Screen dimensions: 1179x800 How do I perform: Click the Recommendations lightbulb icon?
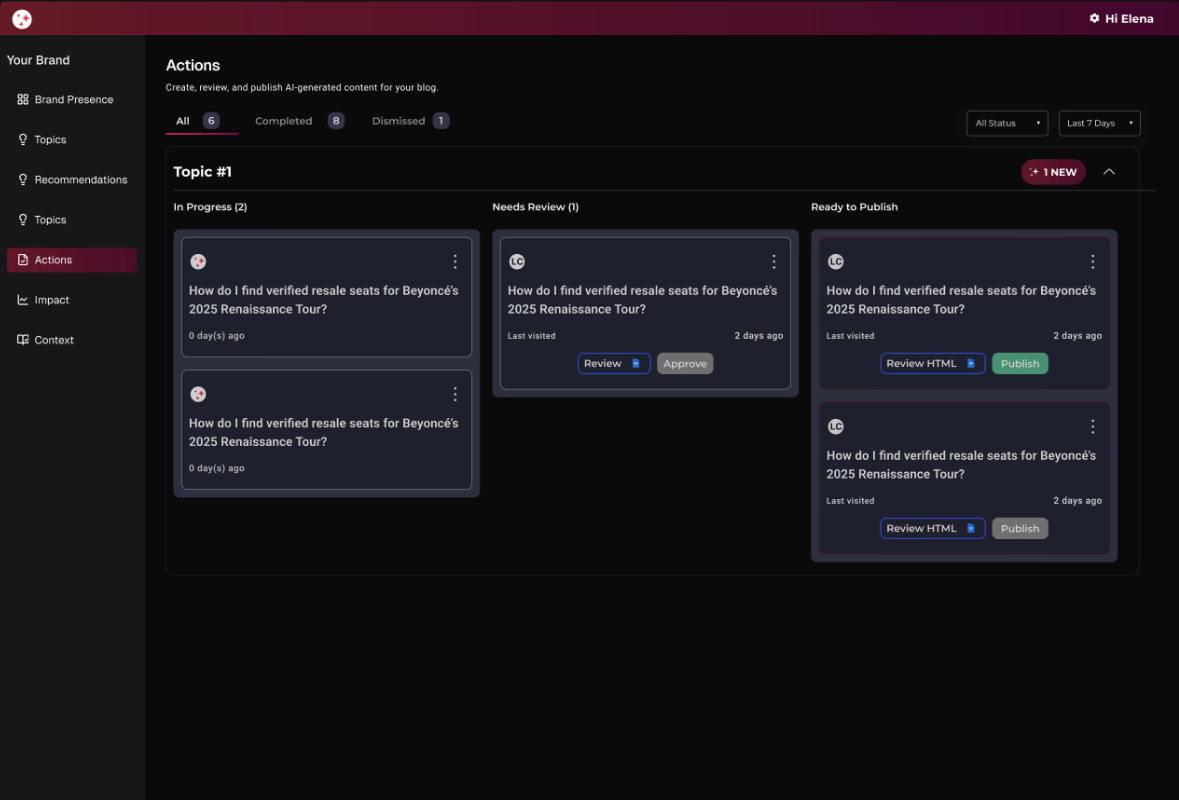tap(22, 179)
